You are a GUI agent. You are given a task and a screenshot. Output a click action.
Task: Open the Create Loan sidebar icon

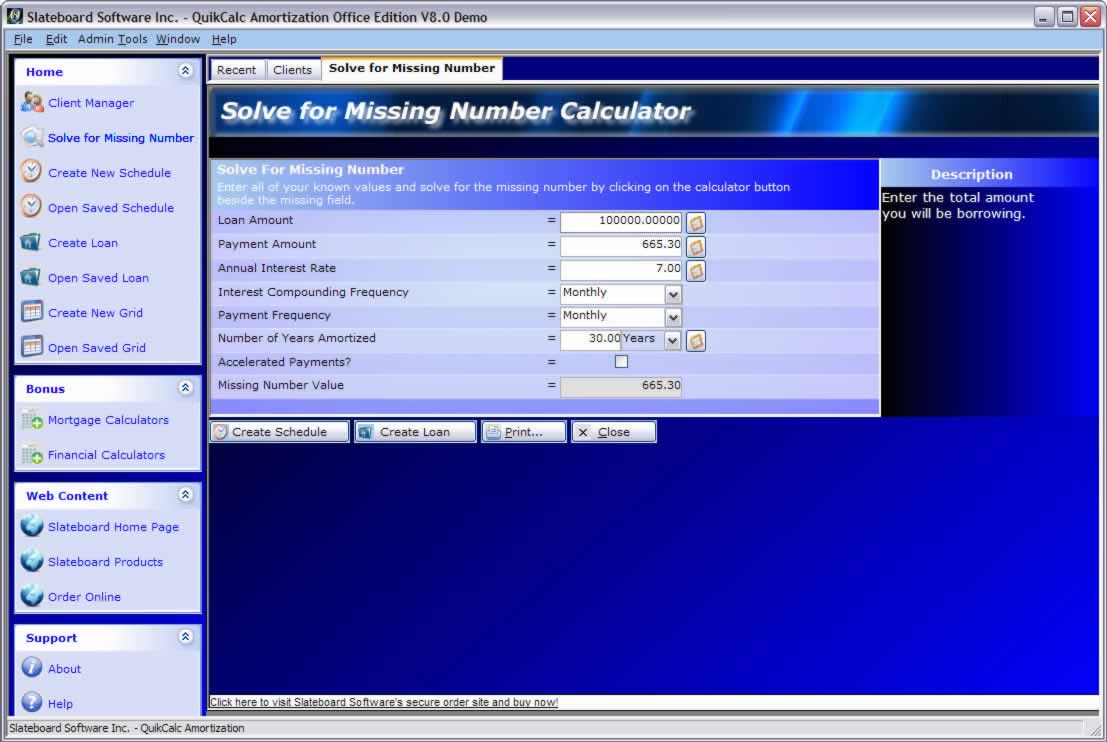coord(32,242)
